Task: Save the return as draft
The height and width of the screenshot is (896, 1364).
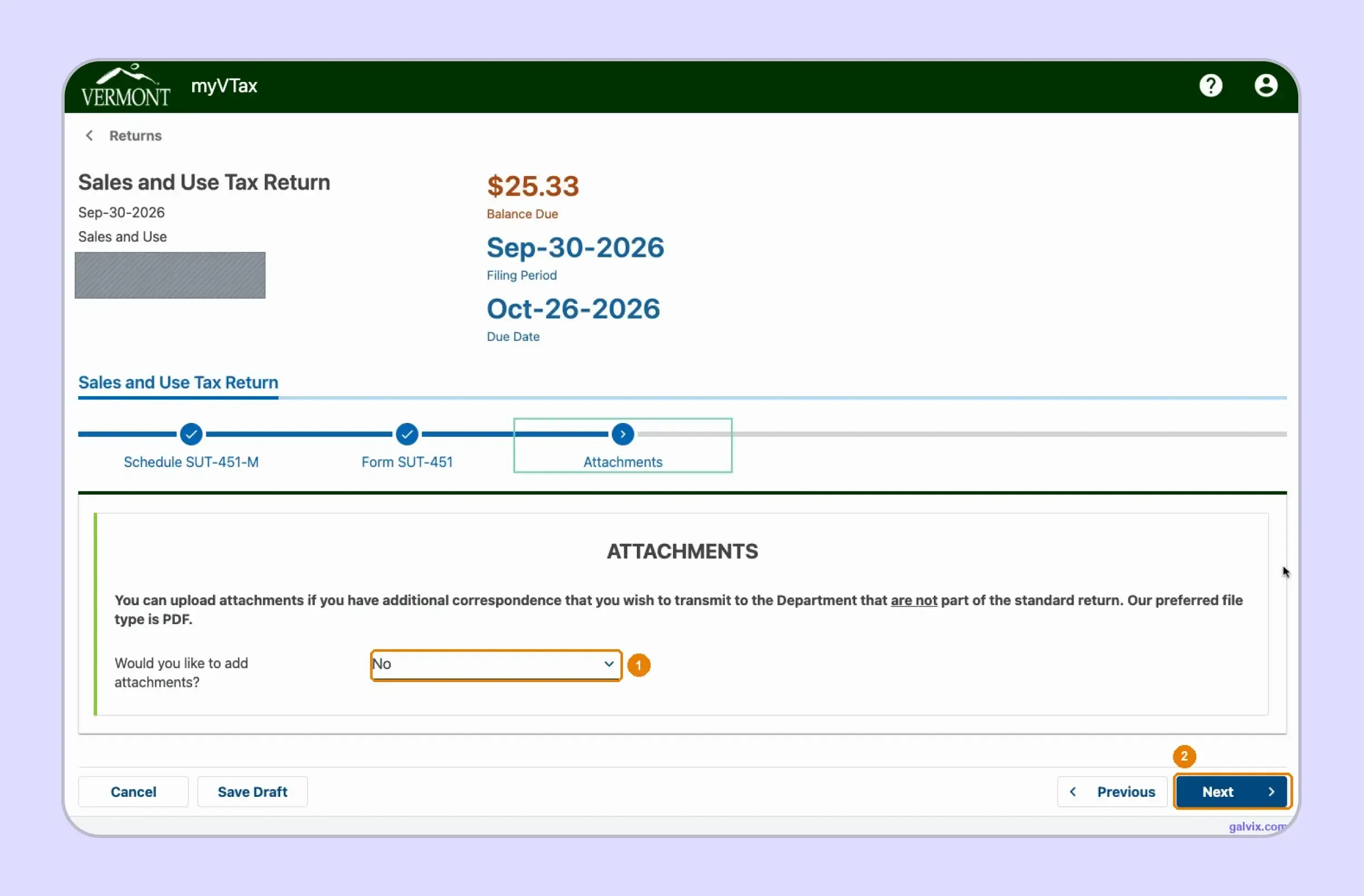Action: coord(252,792)
